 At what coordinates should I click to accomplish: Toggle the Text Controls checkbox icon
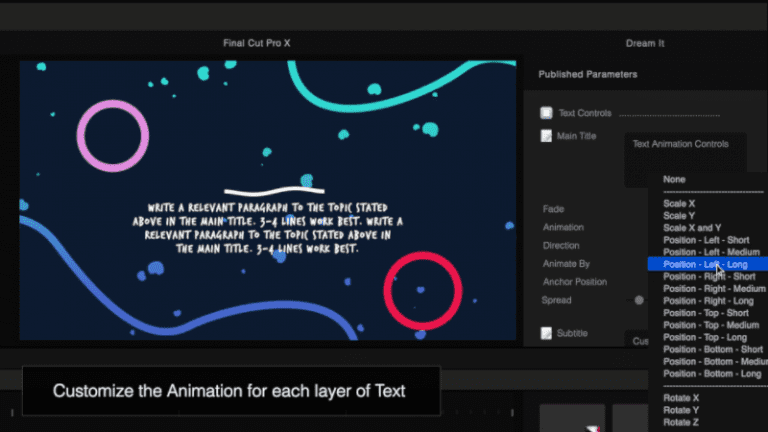546,113
